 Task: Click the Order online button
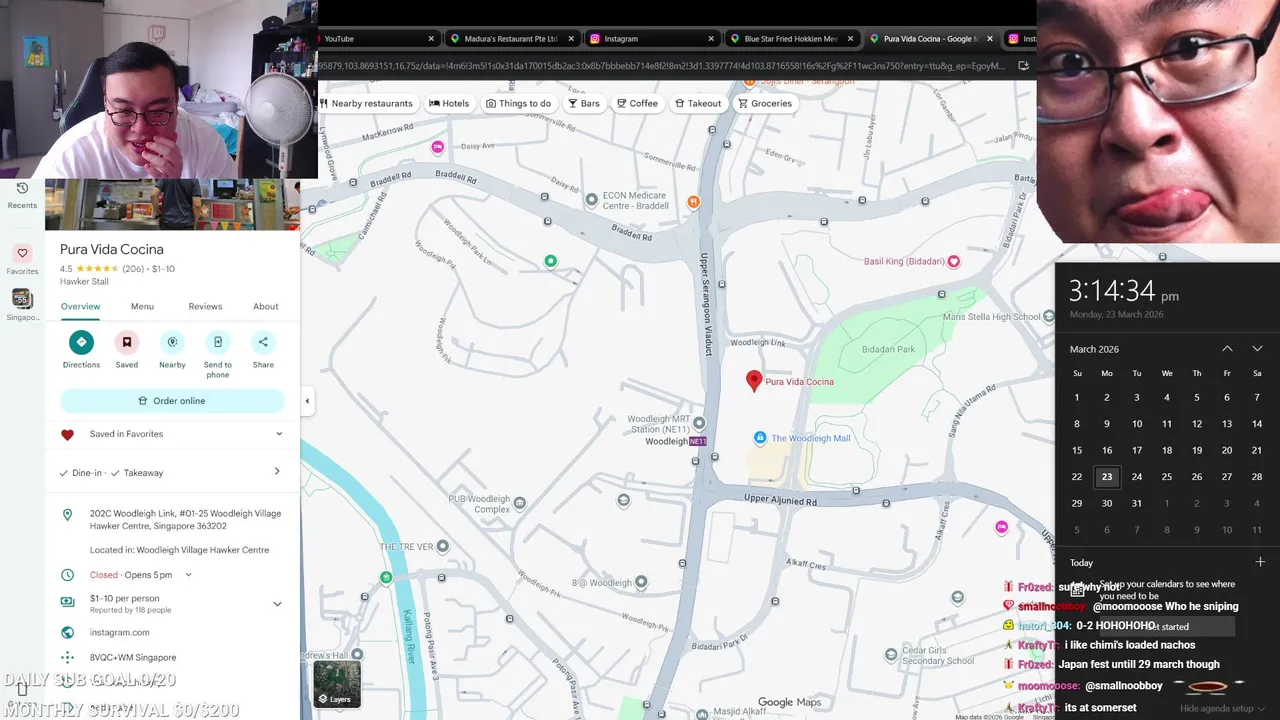click(172, 401)
